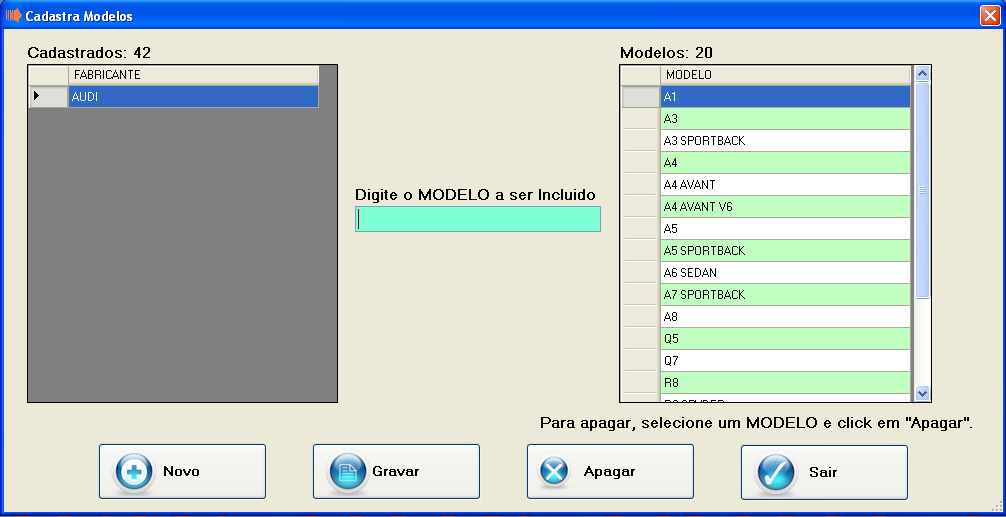Image resolution: width=1006 pixels, height=517 pixels.
Task: Select model A1 in the list
Action: 785,97
